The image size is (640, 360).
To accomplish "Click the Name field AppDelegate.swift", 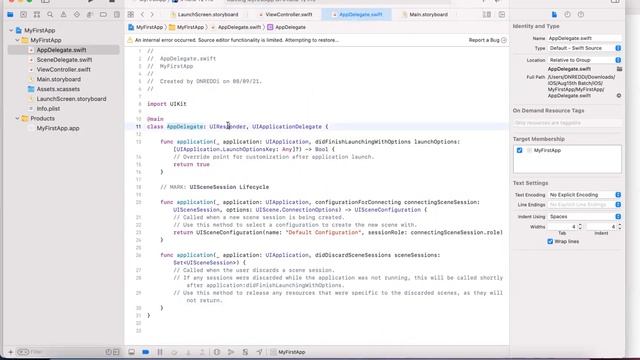I will pyautogui.click(x=584, y=38).
